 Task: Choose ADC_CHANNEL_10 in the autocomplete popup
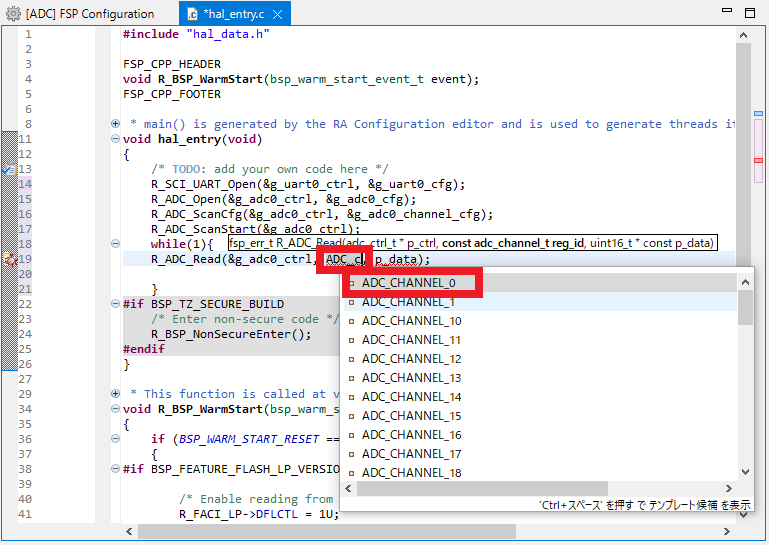[539, 321]
